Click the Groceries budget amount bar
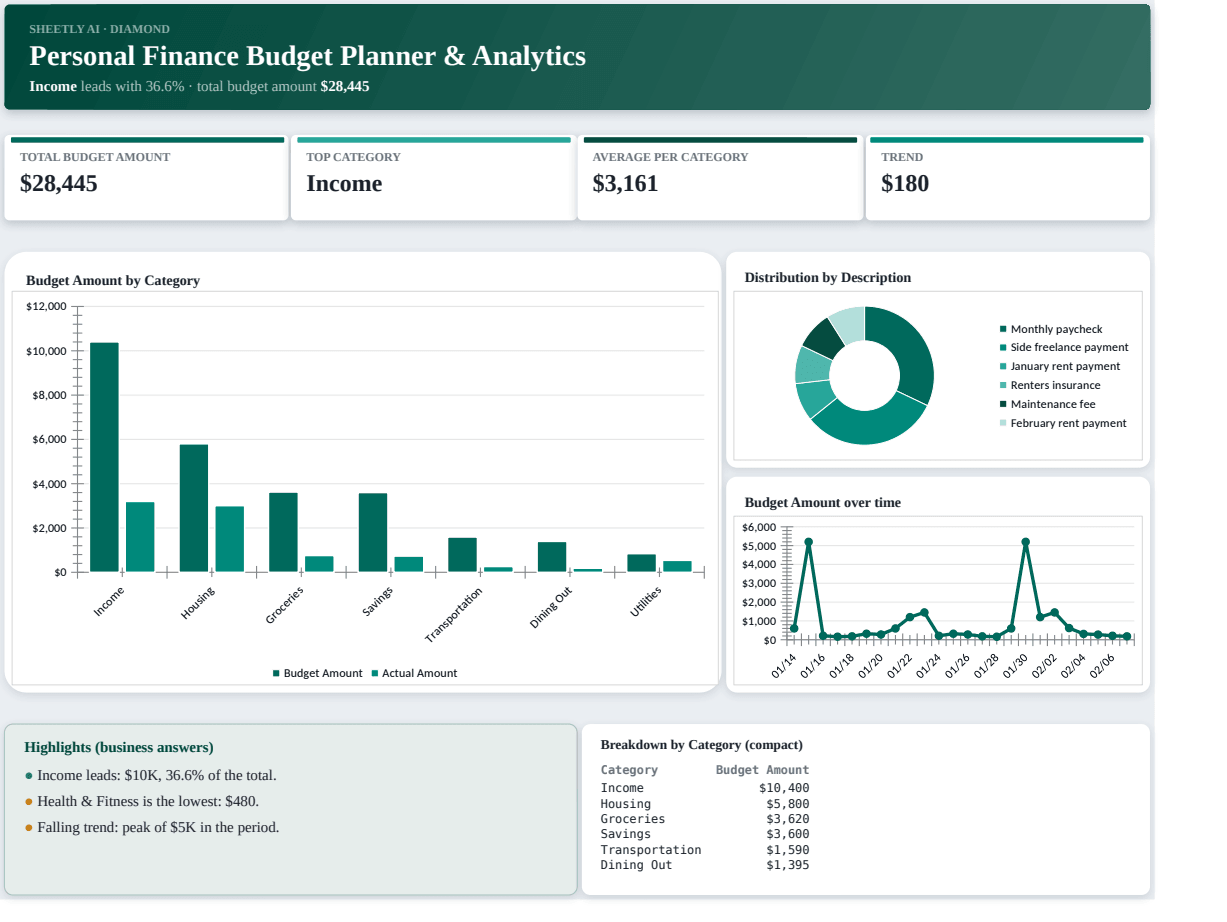 (283, 532)
